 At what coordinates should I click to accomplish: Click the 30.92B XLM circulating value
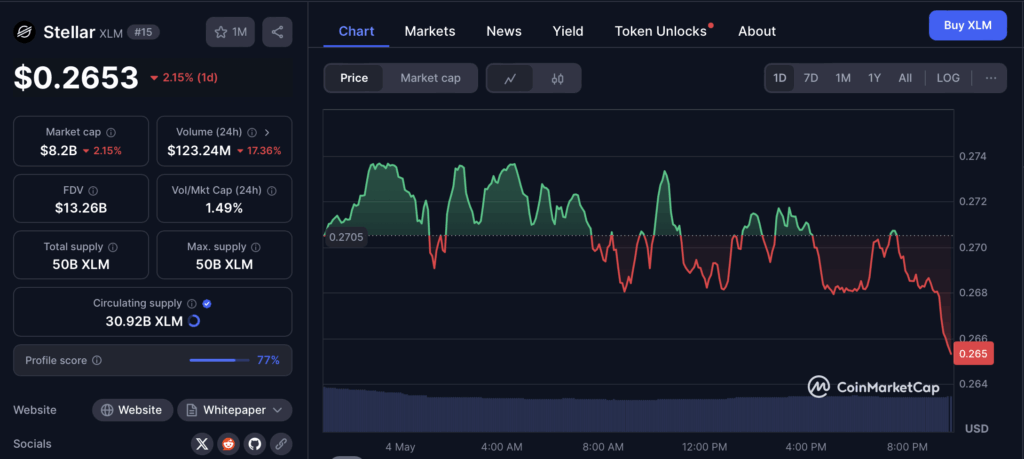(144, 321)
